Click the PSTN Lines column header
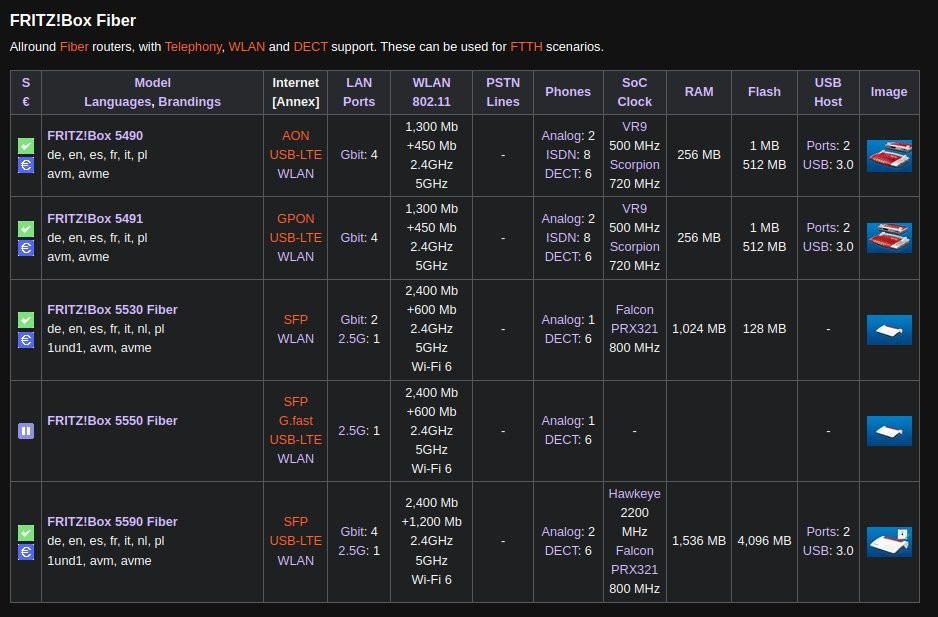938x617 pixels. pyautogui.click(x=503, y=92)
